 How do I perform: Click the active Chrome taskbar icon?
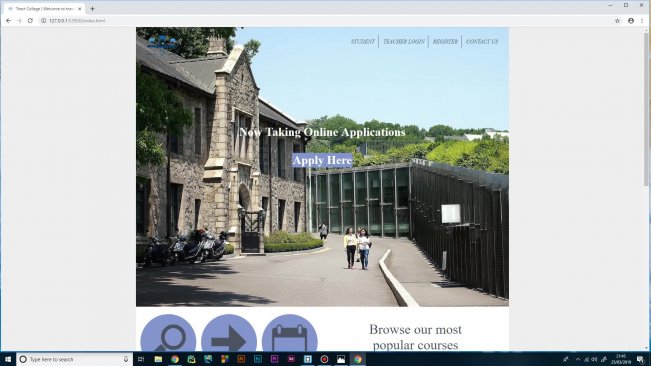(357, 359)
